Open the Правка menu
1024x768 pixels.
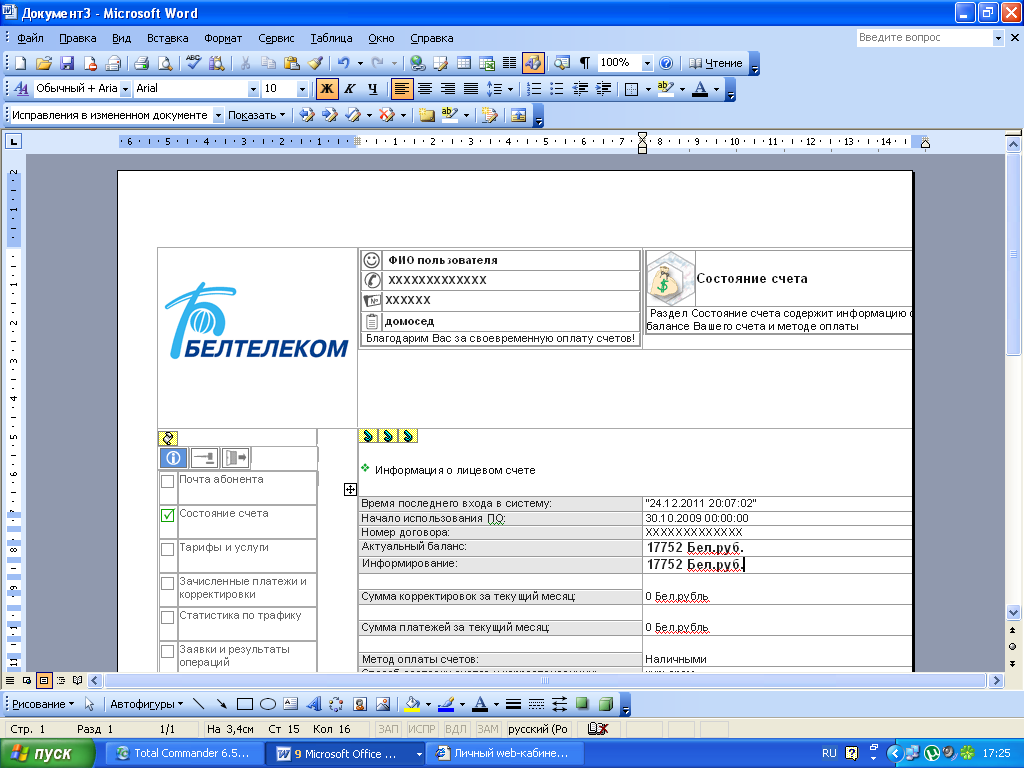coord(78,38)
